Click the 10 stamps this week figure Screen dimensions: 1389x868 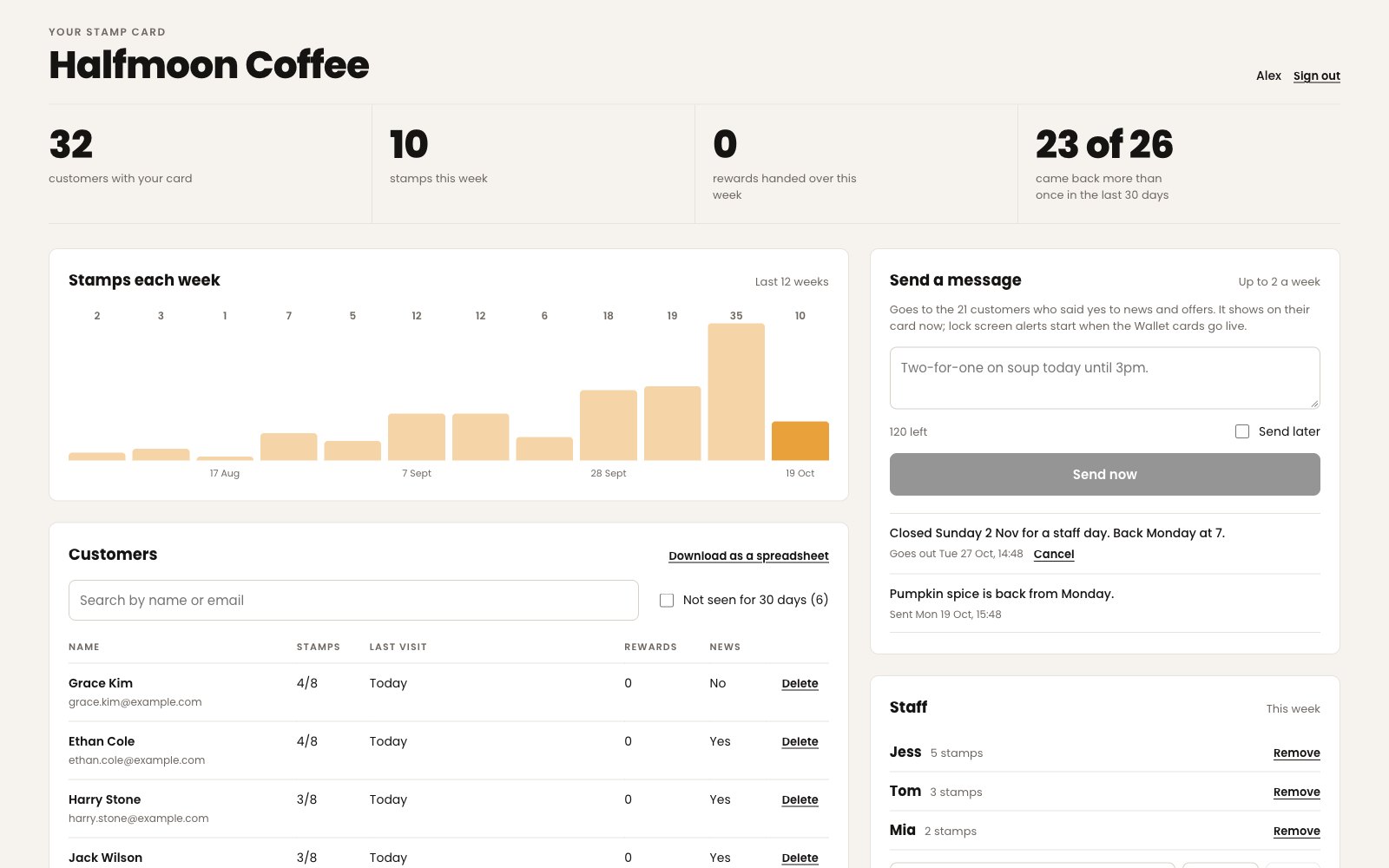coord(409,144)
